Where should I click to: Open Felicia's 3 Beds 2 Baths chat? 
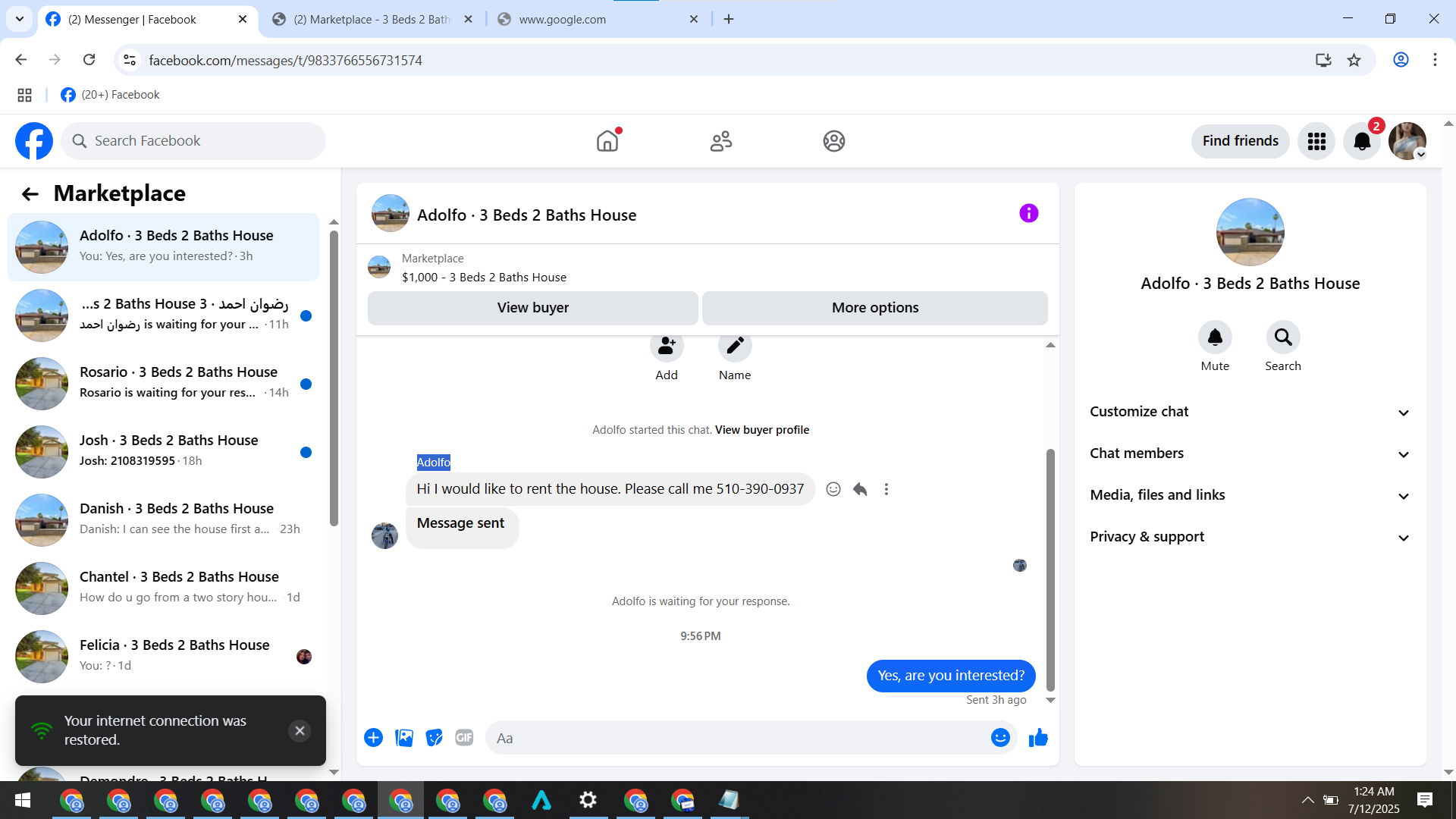[163, 657]
